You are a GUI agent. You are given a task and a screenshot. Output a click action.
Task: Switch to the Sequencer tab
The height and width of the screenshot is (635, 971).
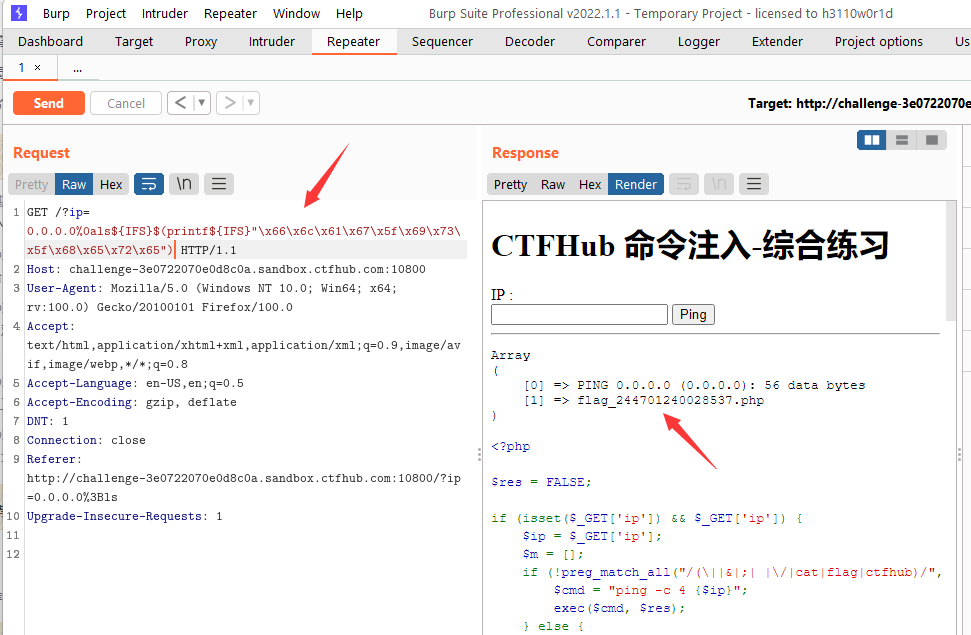tap(442, 42)
